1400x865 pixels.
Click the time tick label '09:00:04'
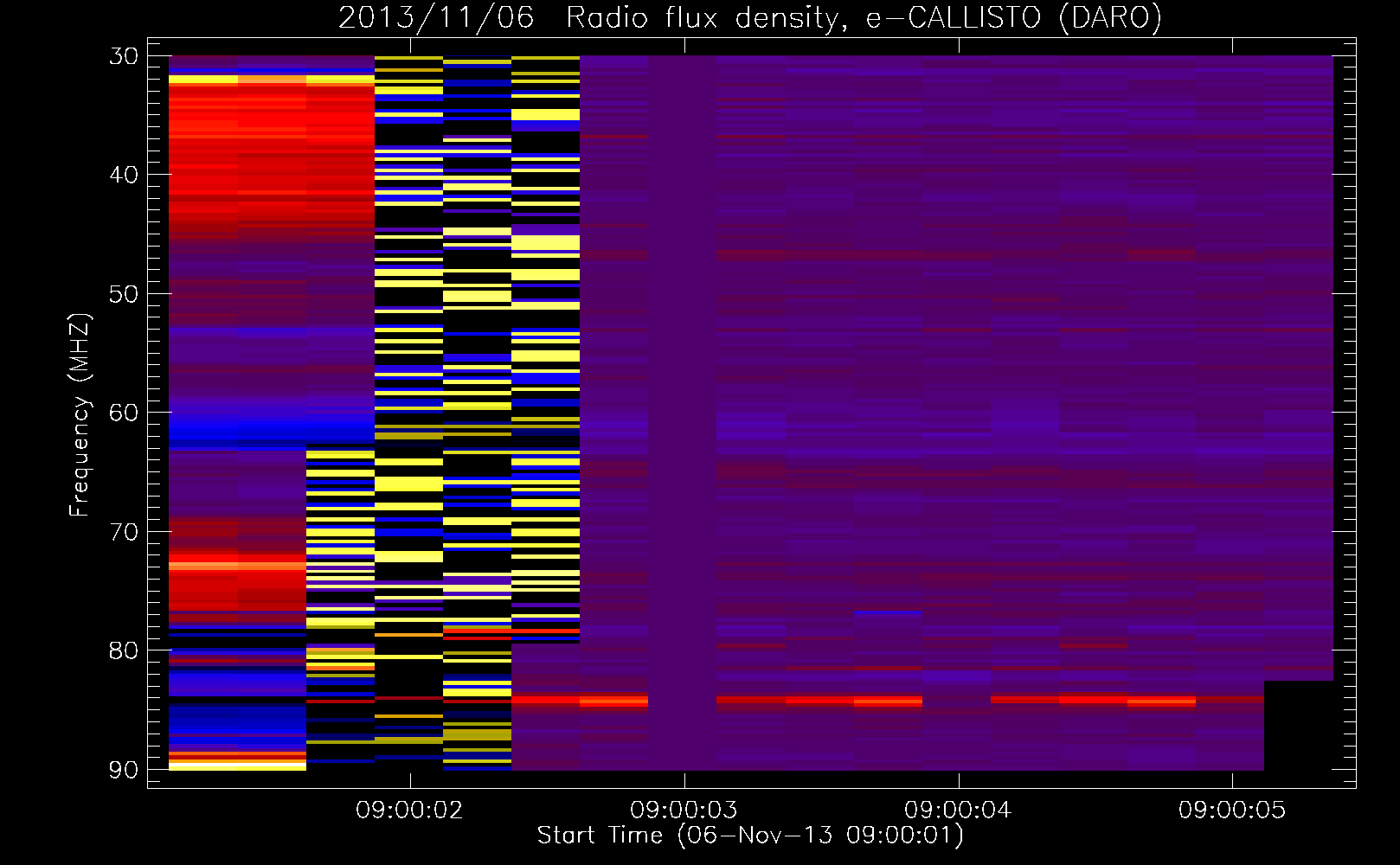click(x=958, y=811)
